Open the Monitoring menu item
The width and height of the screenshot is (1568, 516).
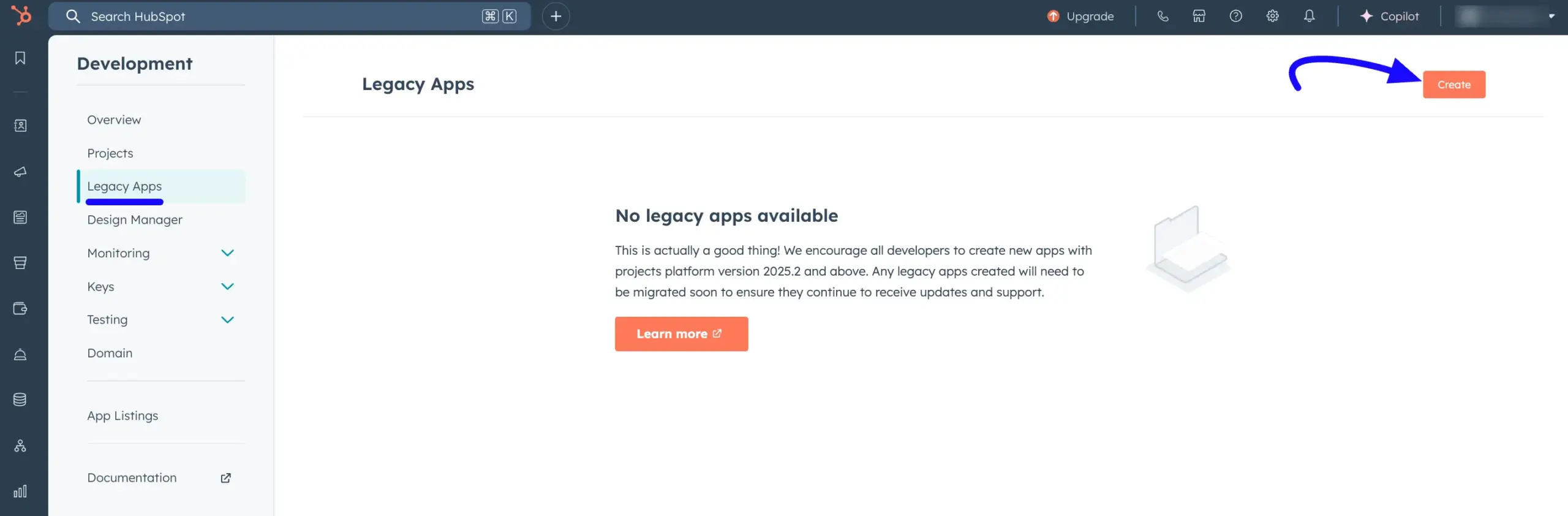coord(118,253)
